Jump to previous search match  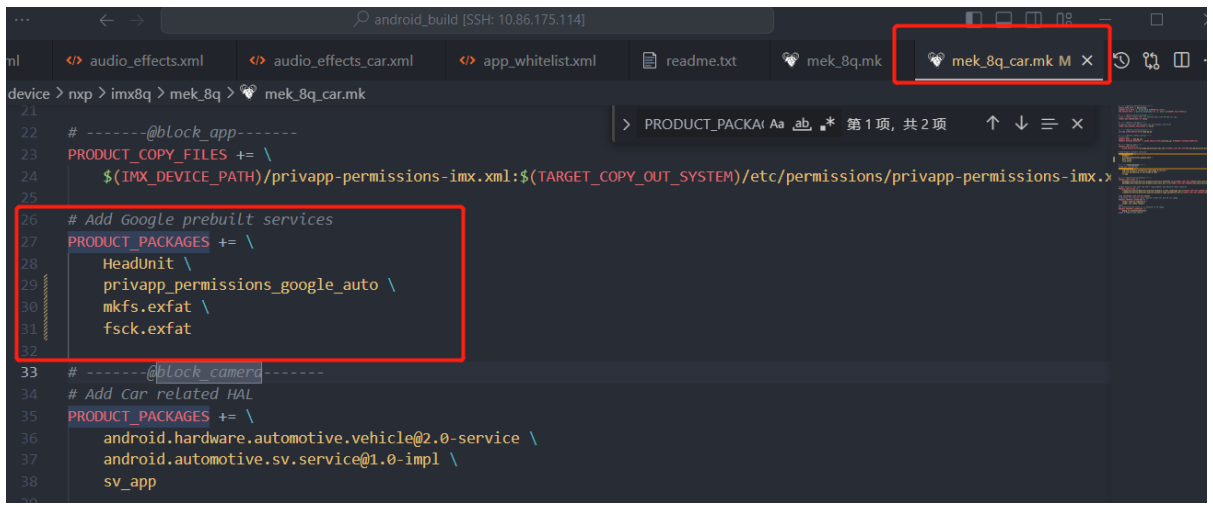pyautogui.click(x=992, y=124)
